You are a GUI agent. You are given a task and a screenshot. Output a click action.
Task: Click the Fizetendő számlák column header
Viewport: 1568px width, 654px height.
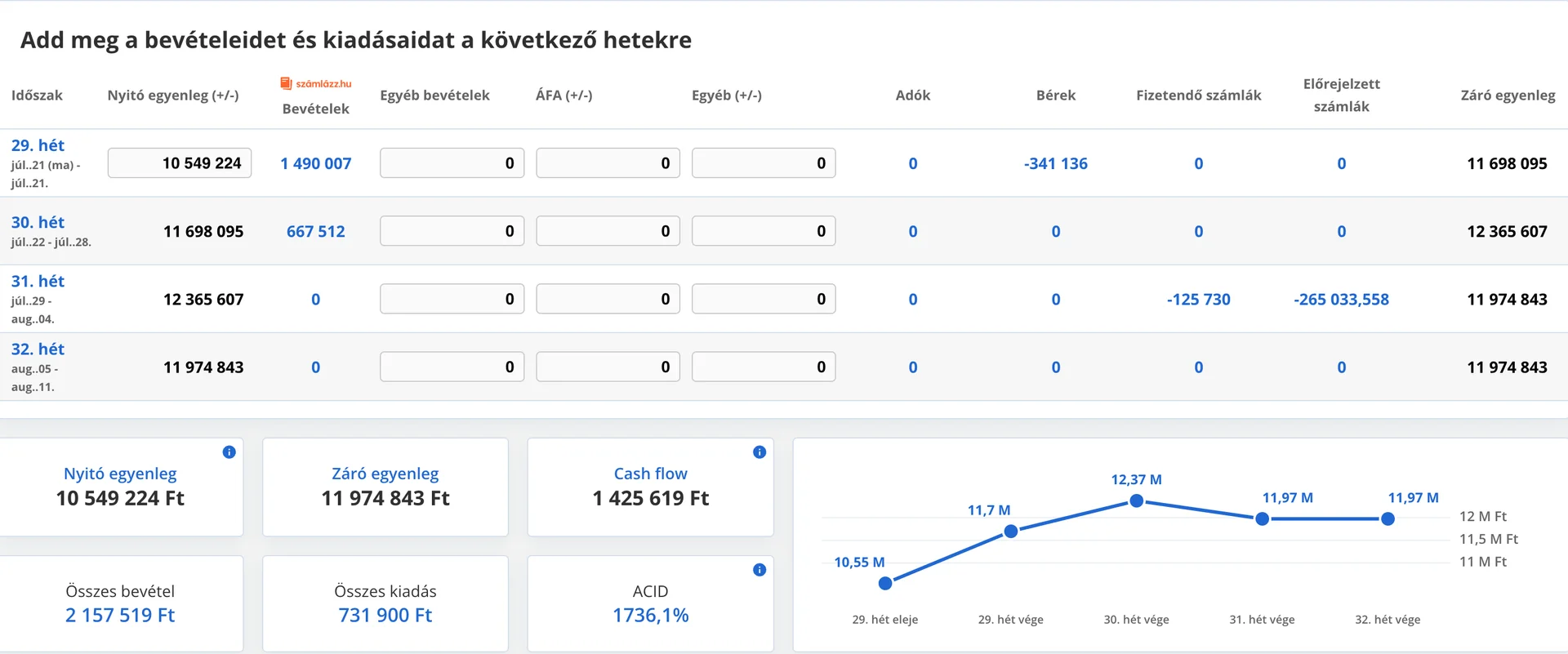pyautogui.click(x=1198, y=95)
